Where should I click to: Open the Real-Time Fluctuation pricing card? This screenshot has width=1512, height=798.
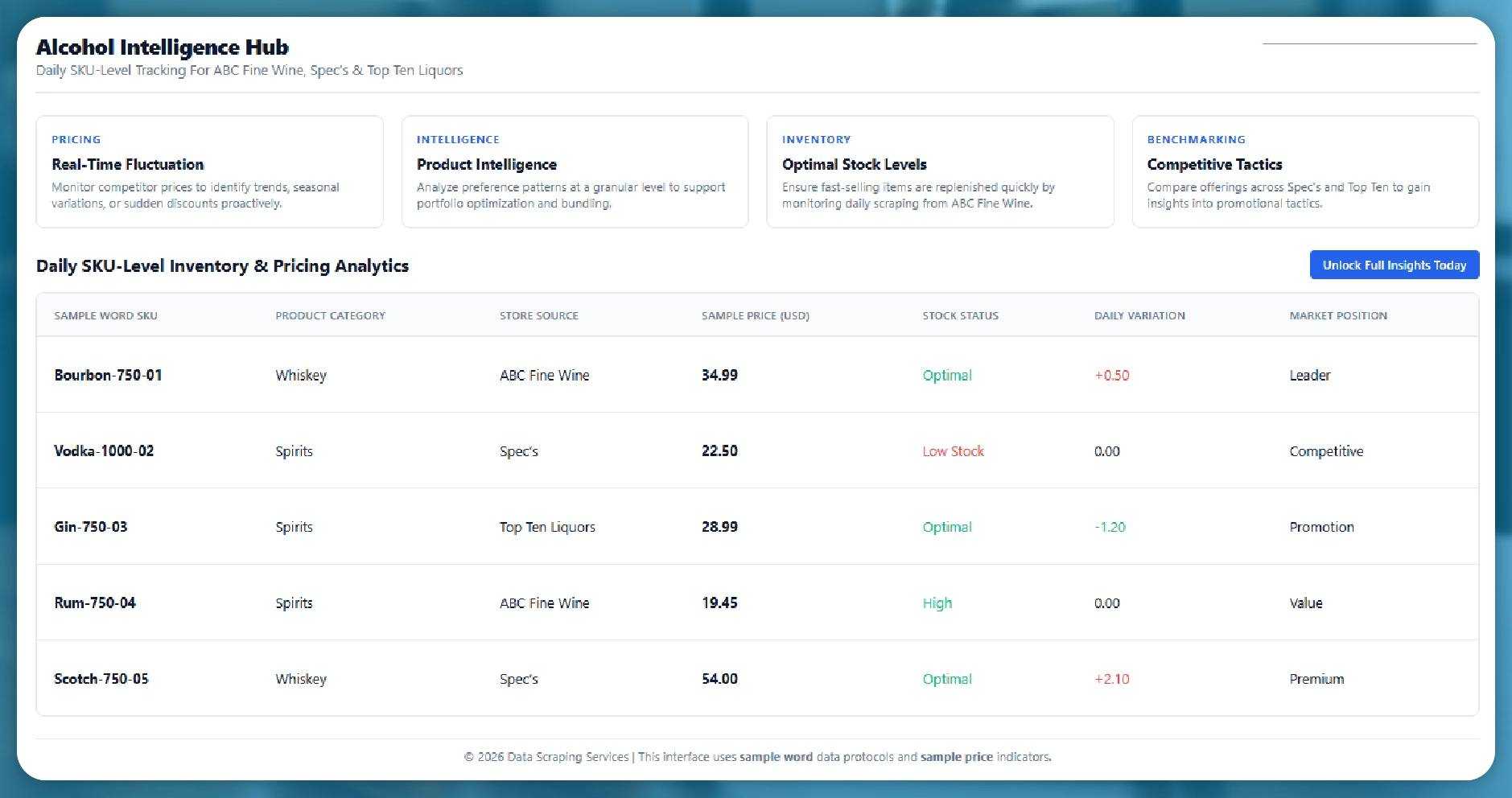coord(209,172)
